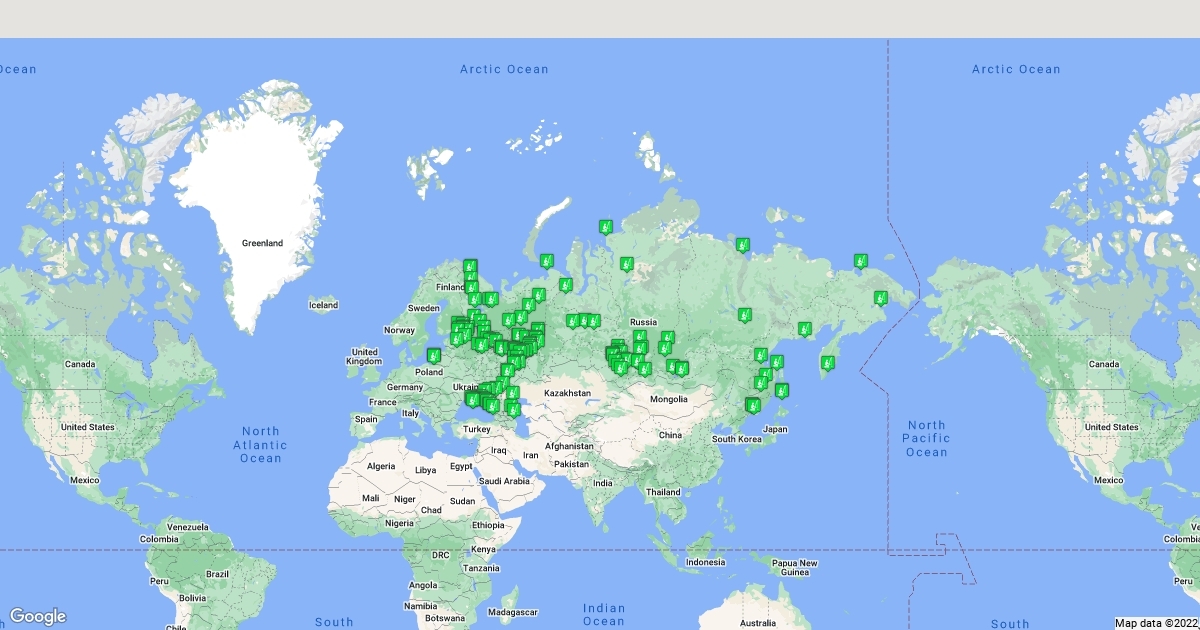Open the lone northwest Siberia marker south of Yamal
This screenshot has width=1200, height=630.
click(x=626, y=264)
